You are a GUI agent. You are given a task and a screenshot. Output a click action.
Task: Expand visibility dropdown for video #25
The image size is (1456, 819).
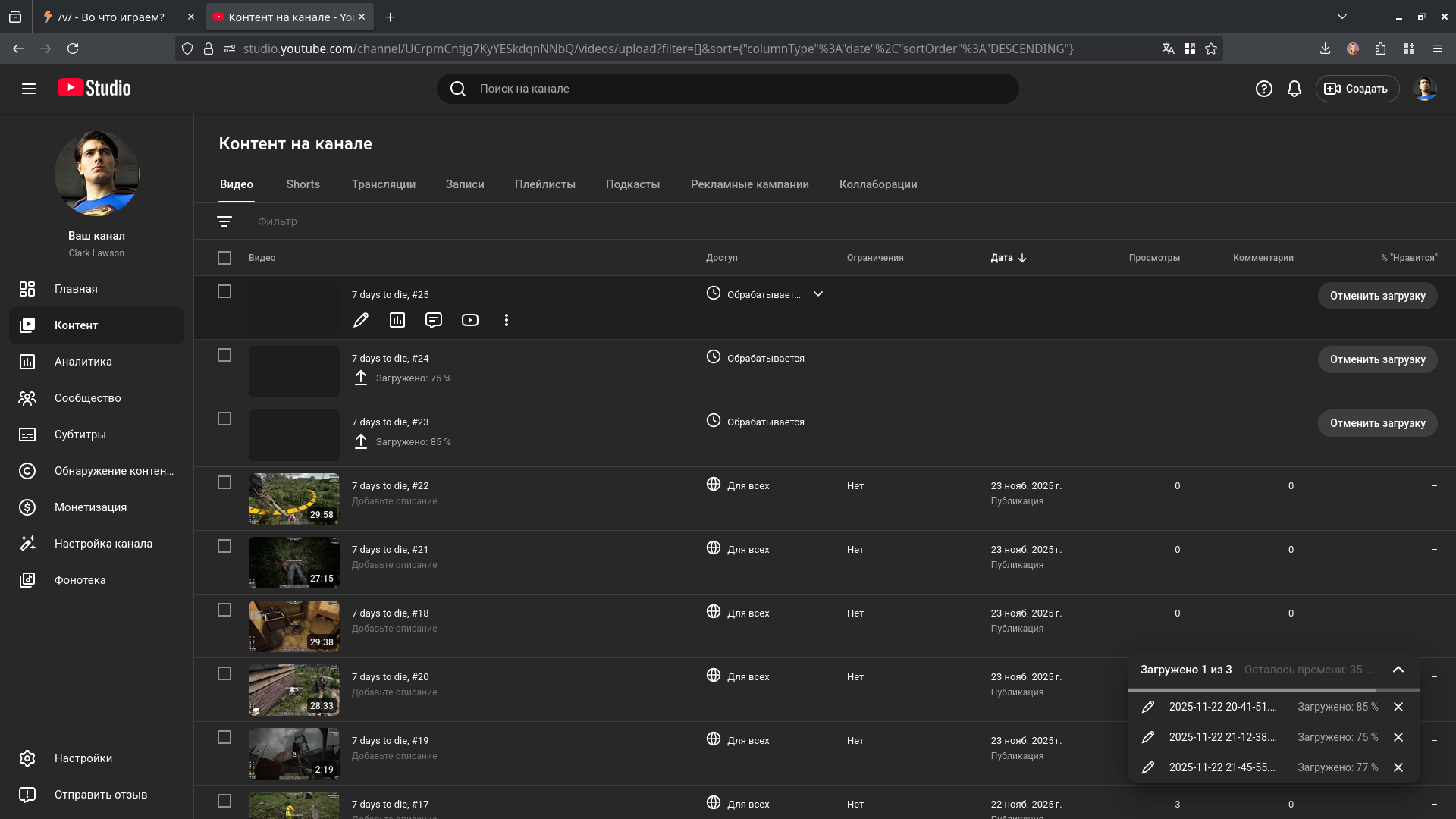(x=818, y=294)
